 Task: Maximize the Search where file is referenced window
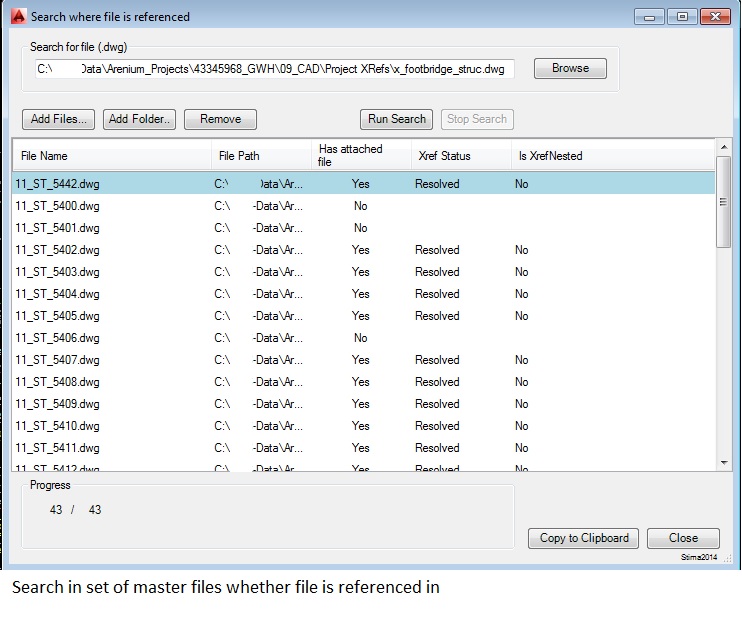(x=682, y=17)
